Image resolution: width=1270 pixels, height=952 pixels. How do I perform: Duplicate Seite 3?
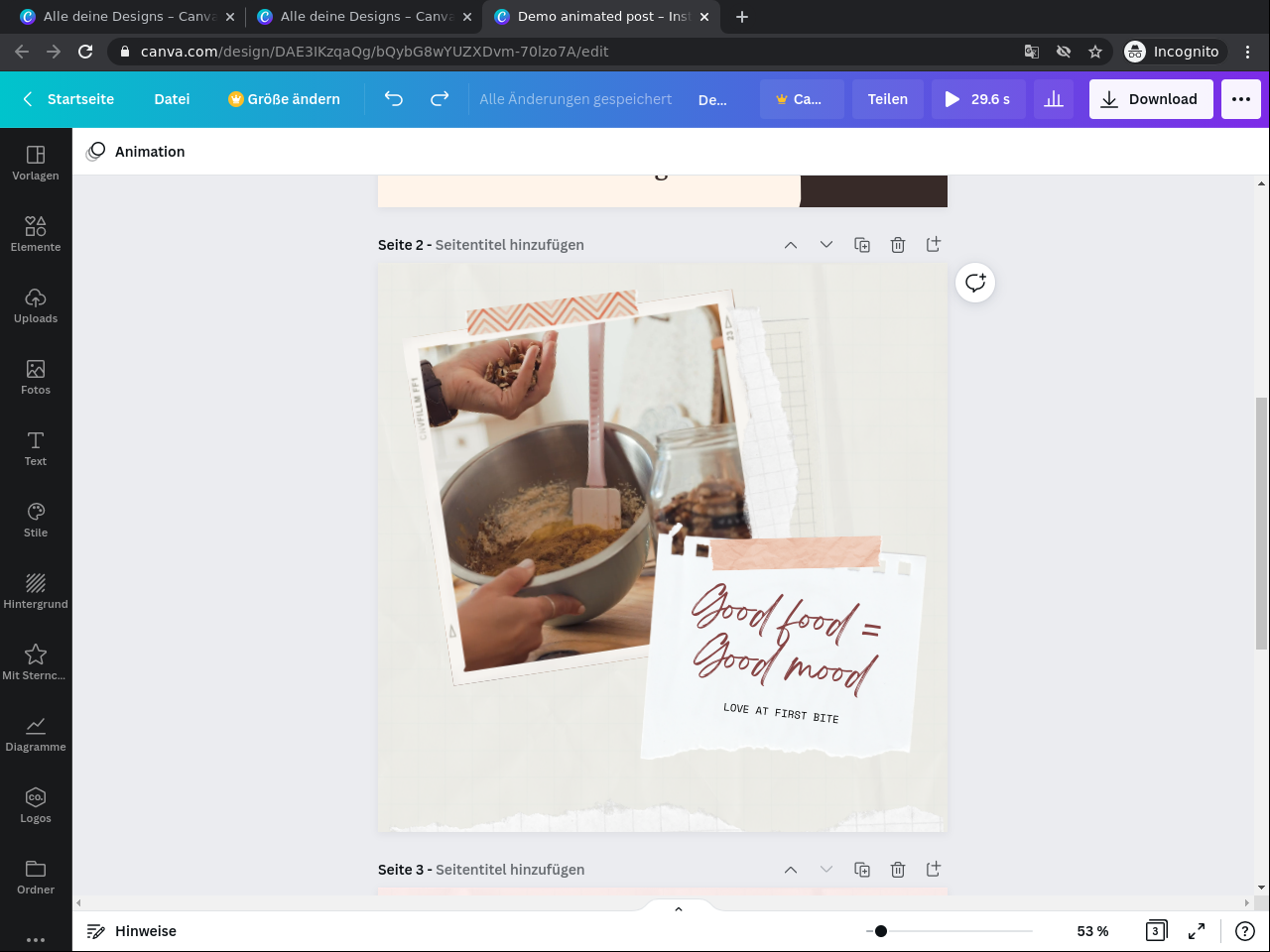click(862, 870)
